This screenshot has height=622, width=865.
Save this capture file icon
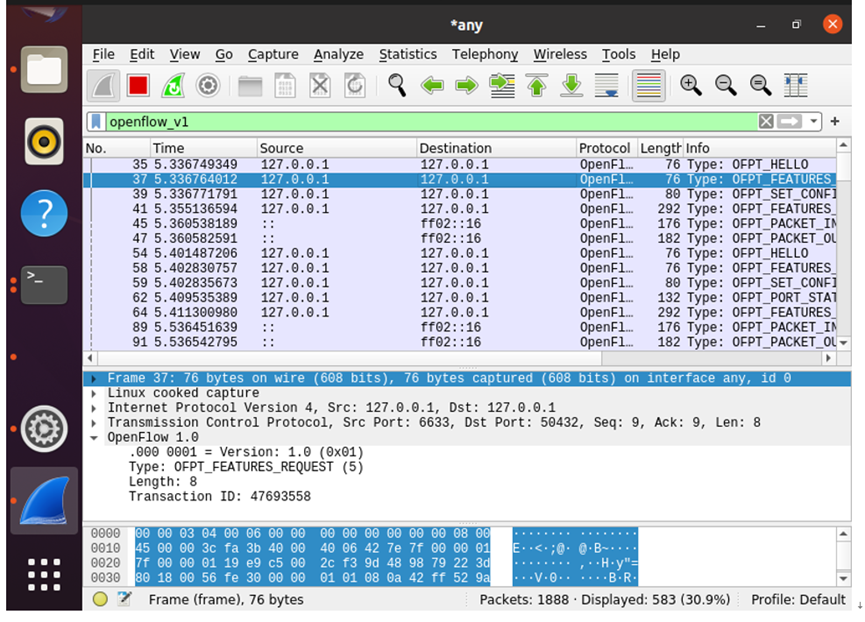[285, 85]
